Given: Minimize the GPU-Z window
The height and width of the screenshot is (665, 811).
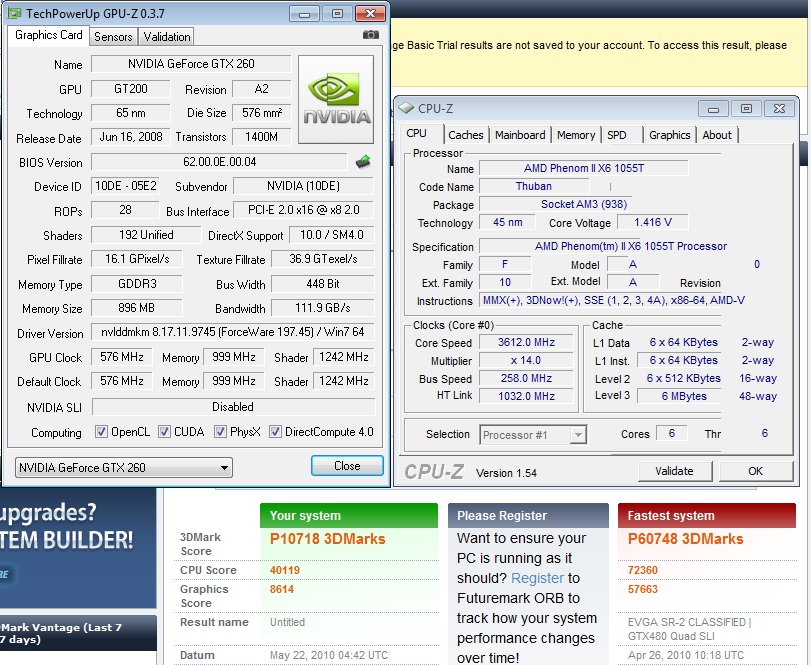Looking at the screenshot, I should point(304,14).
